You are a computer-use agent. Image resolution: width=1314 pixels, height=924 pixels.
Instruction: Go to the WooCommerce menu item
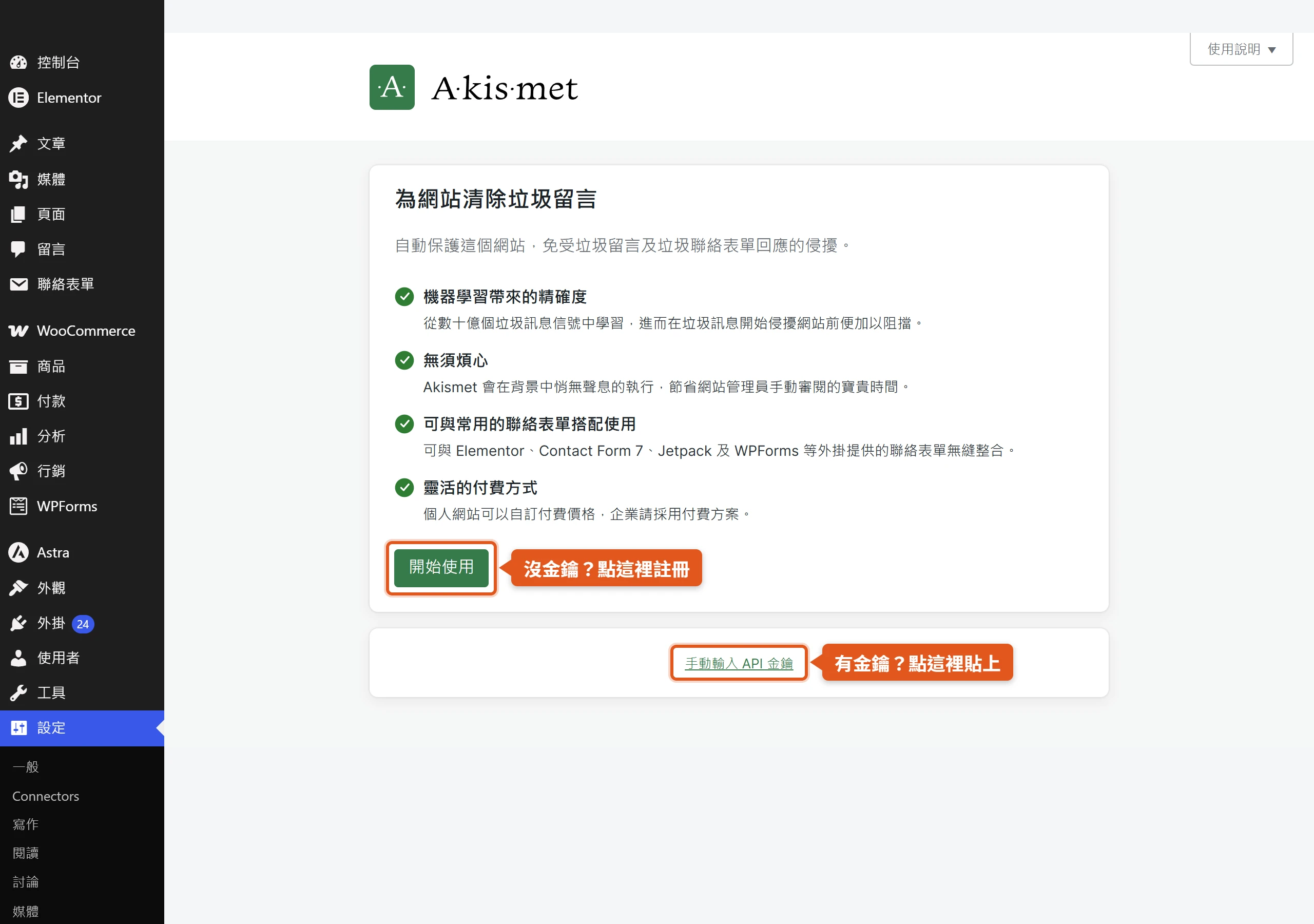pos(82,331)
